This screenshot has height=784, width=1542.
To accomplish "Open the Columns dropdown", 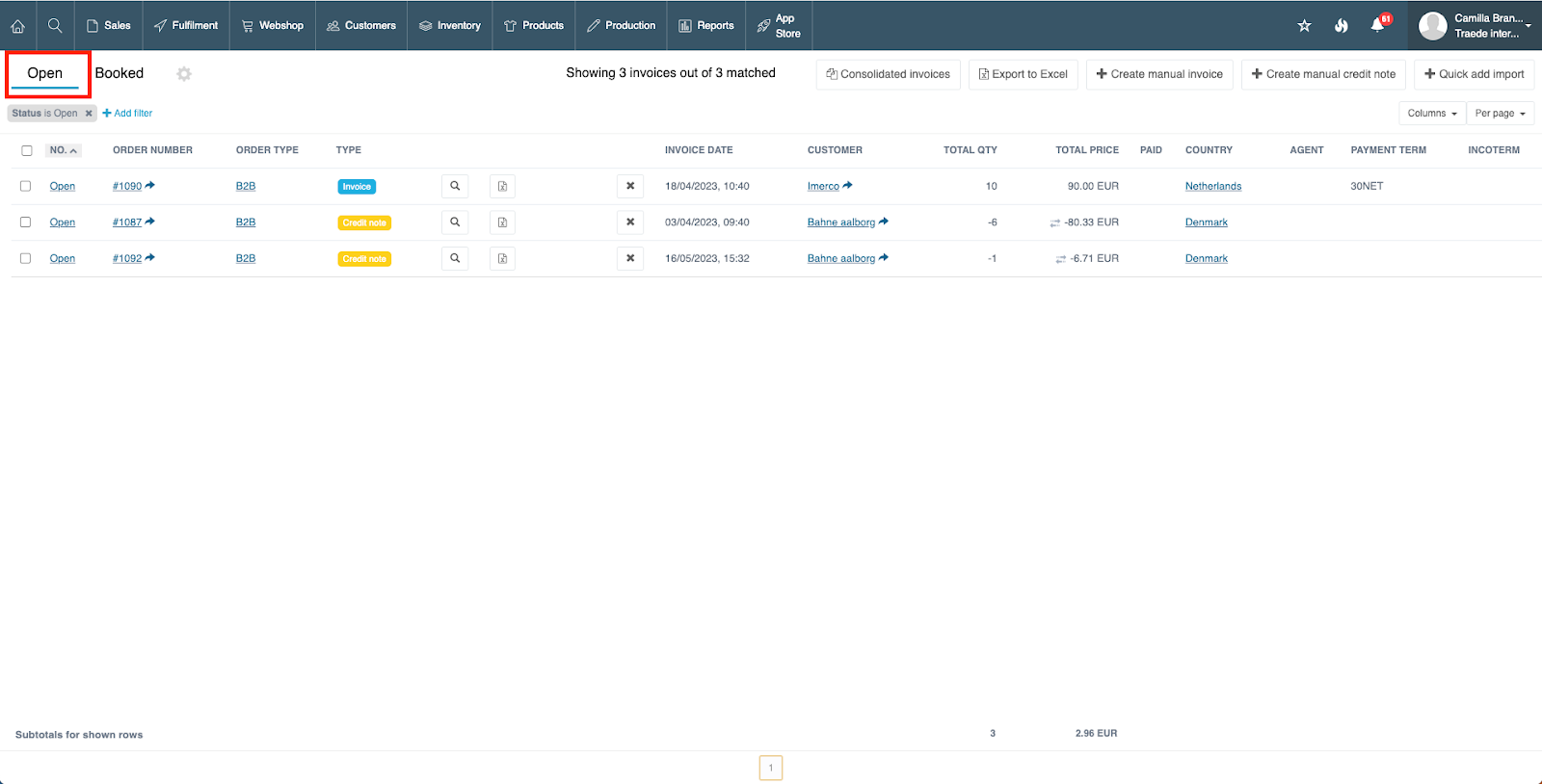I will click(x=1432, y=114).
